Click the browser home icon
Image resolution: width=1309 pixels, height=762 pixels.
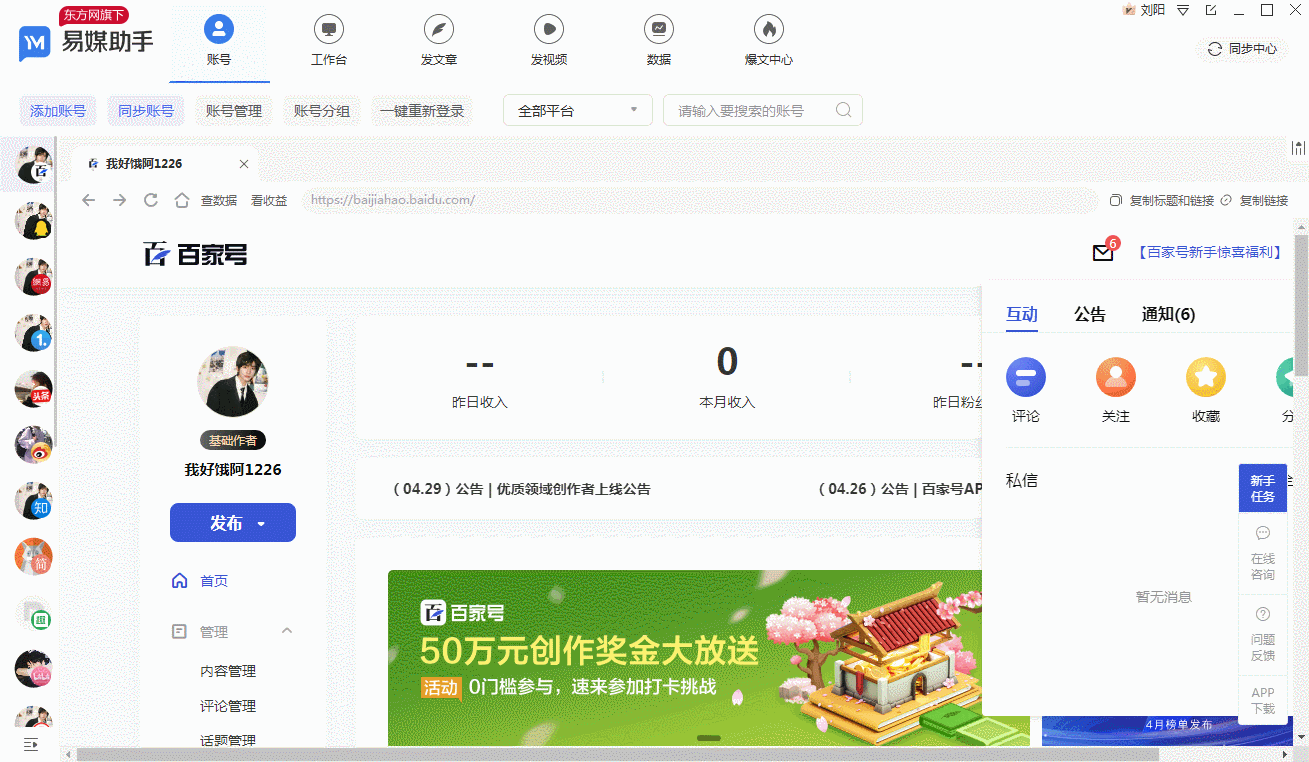182,200
